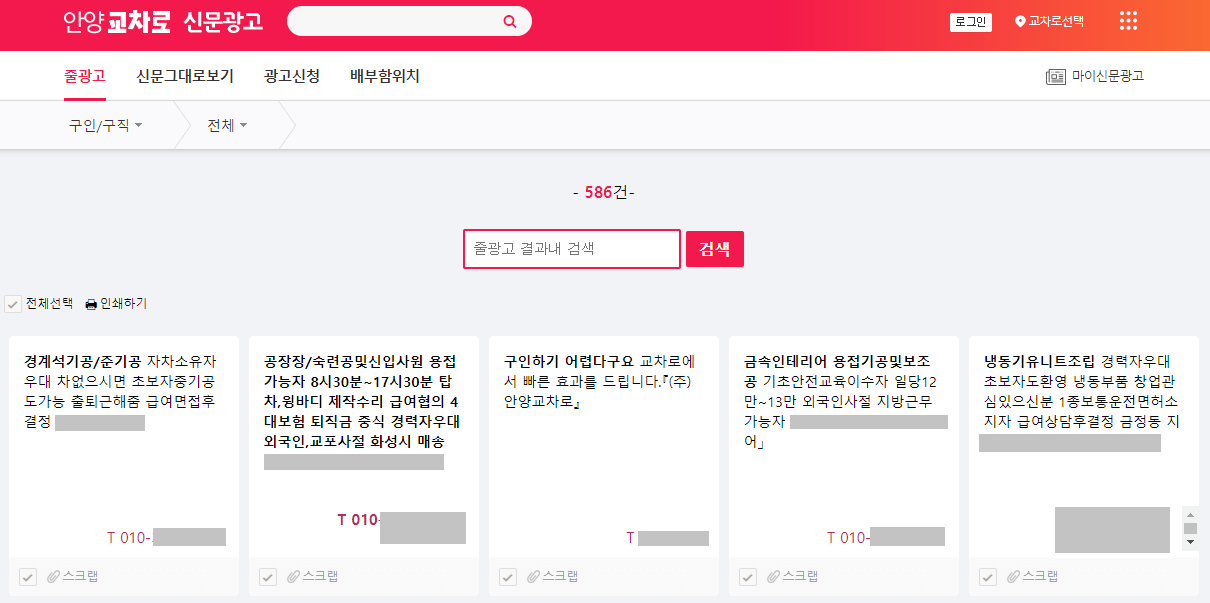Open the nine-dot grid menu in the header
This screenshot has width=1210, height=603.
pos(1128,21)
